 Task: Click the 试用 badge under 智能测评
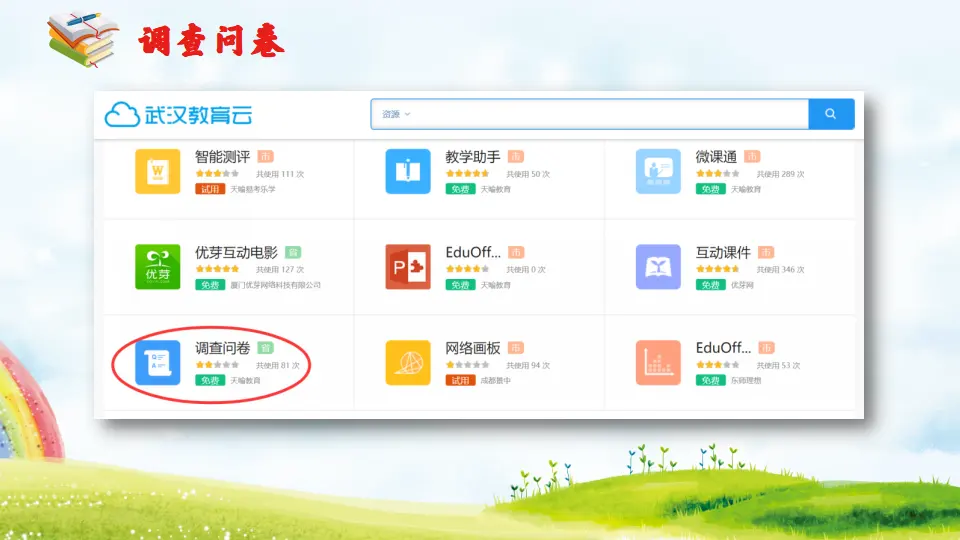point(210,189)
